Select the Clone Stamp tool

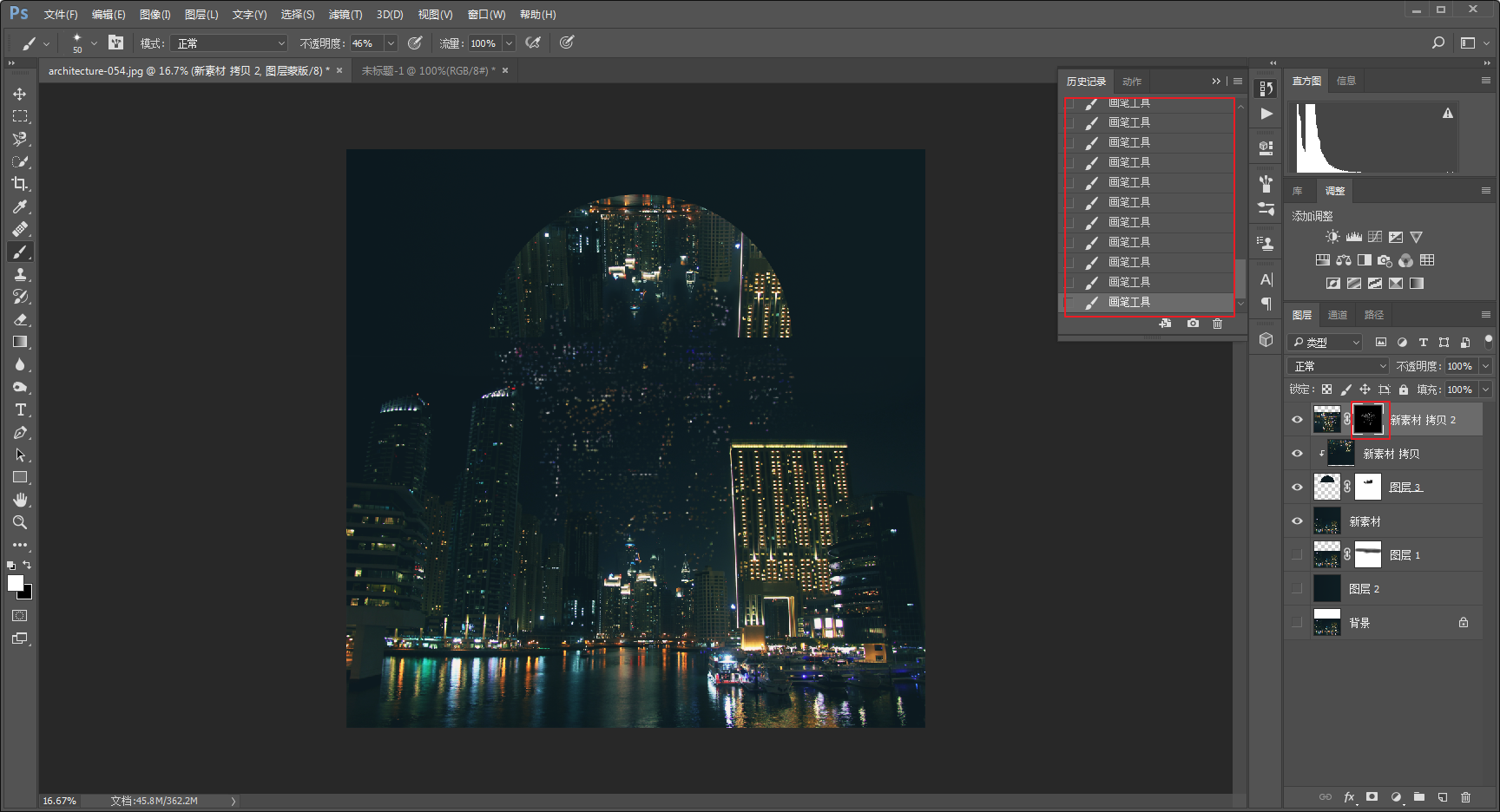click(20, 274)
